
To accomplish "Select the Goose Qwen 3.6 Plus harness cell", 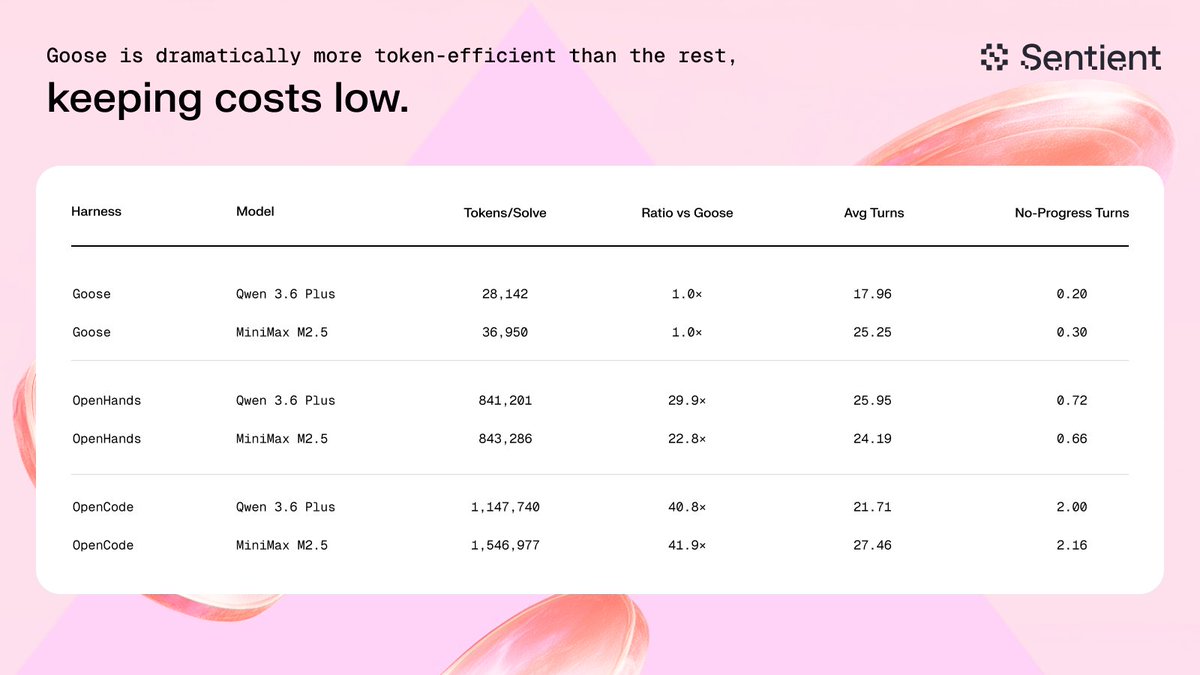I will pyautogui.click(x=92, y=294).
